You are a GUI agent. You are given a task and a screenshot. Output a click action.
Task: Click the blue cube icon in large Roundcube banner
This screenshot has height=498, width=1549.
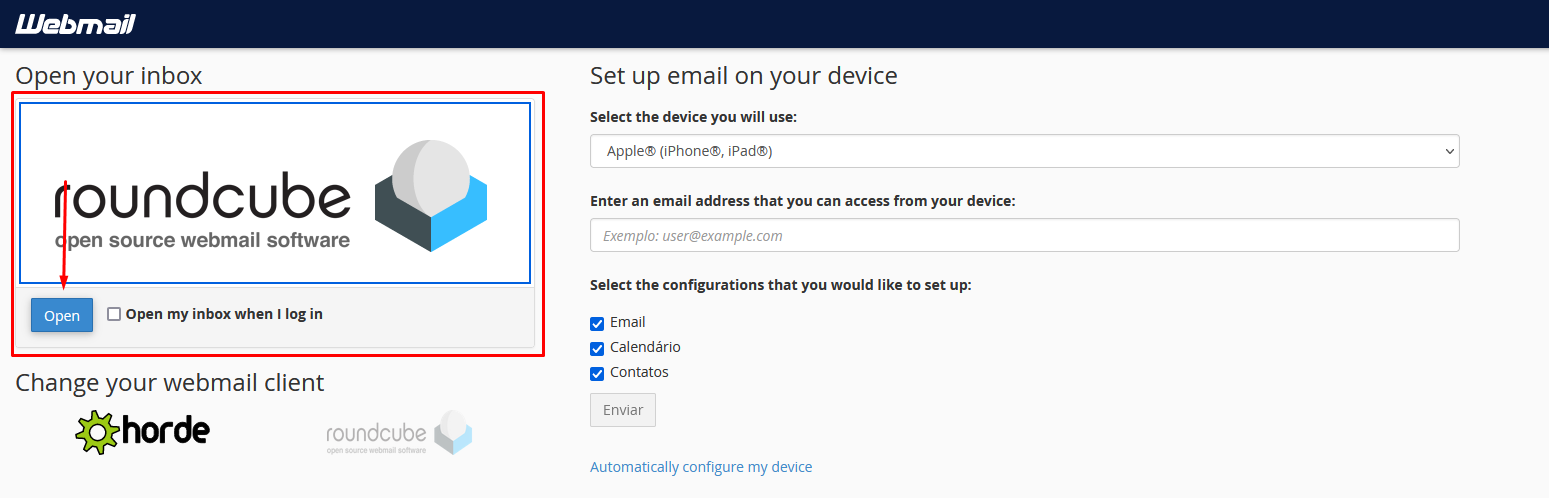[431, 196]
